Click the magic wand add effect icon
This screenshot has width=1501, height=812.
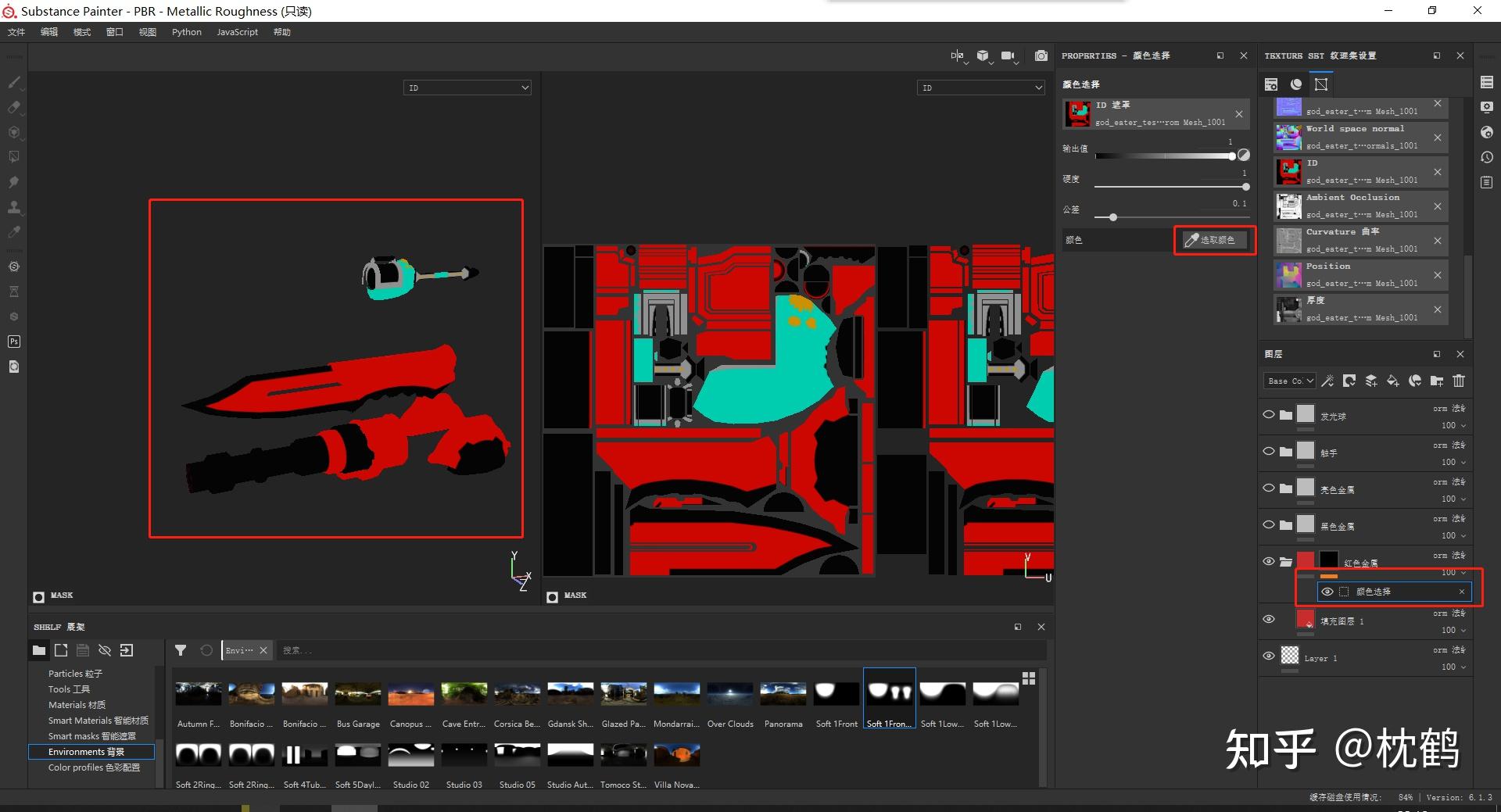pyautogui.click(x=1327, y=381)
